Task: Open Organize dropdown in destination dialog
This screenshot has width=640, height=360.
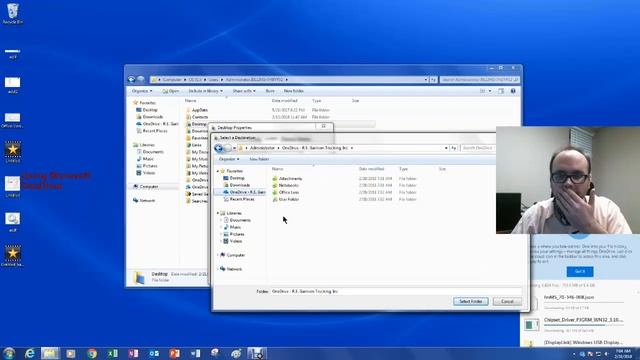Action: pyautogui.click(x=229, y=159)
